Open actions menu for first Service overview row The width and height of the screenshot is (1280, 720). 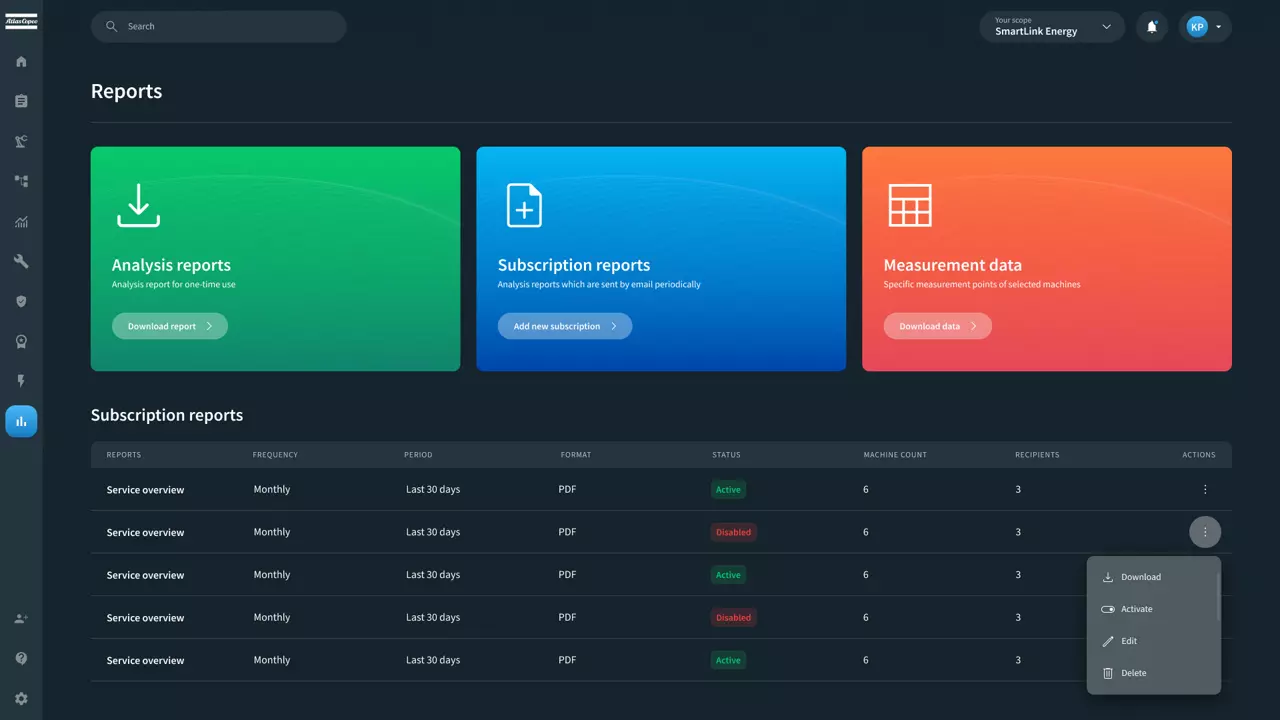pyautogui.click(x=1205, y=490)
